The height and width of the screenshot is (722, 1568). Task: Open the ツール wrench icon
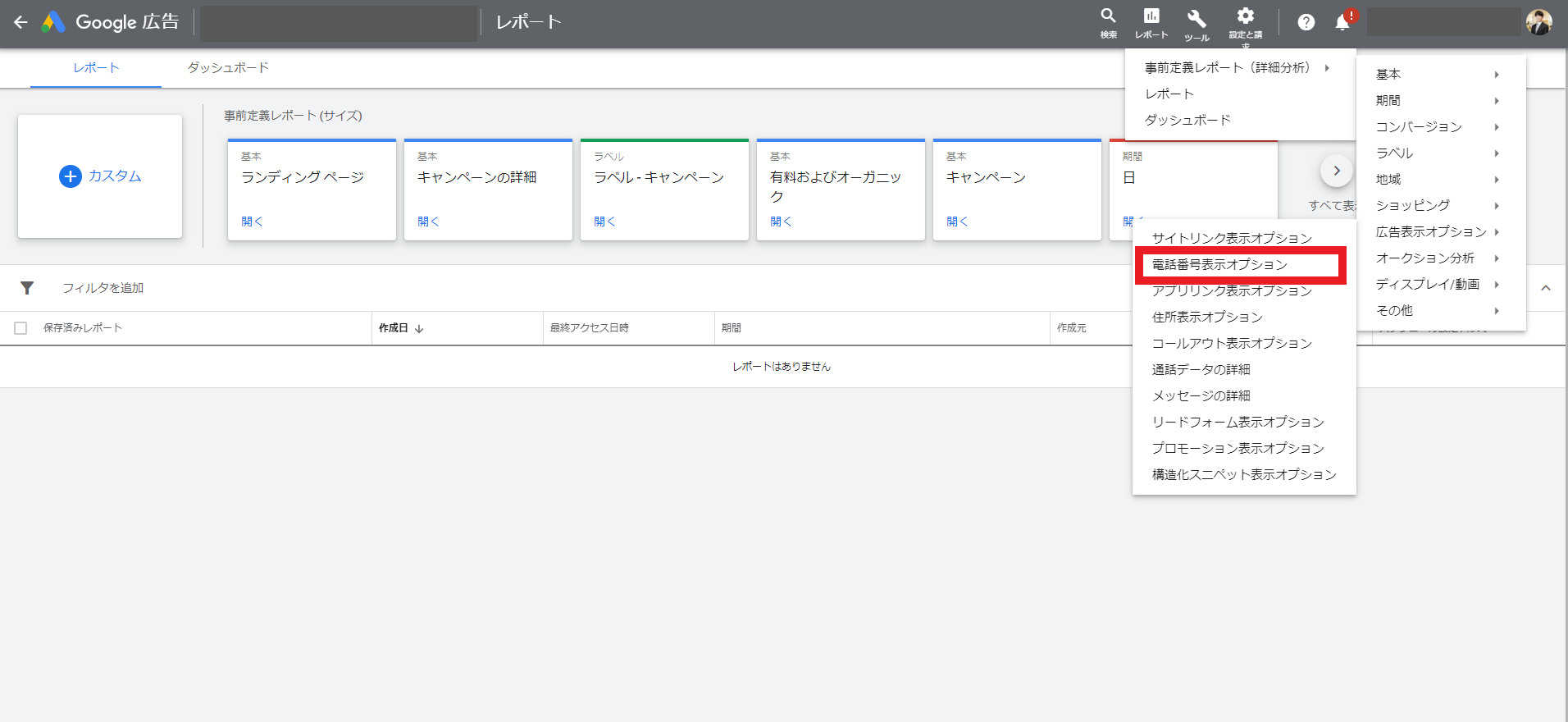point(1197,18)
